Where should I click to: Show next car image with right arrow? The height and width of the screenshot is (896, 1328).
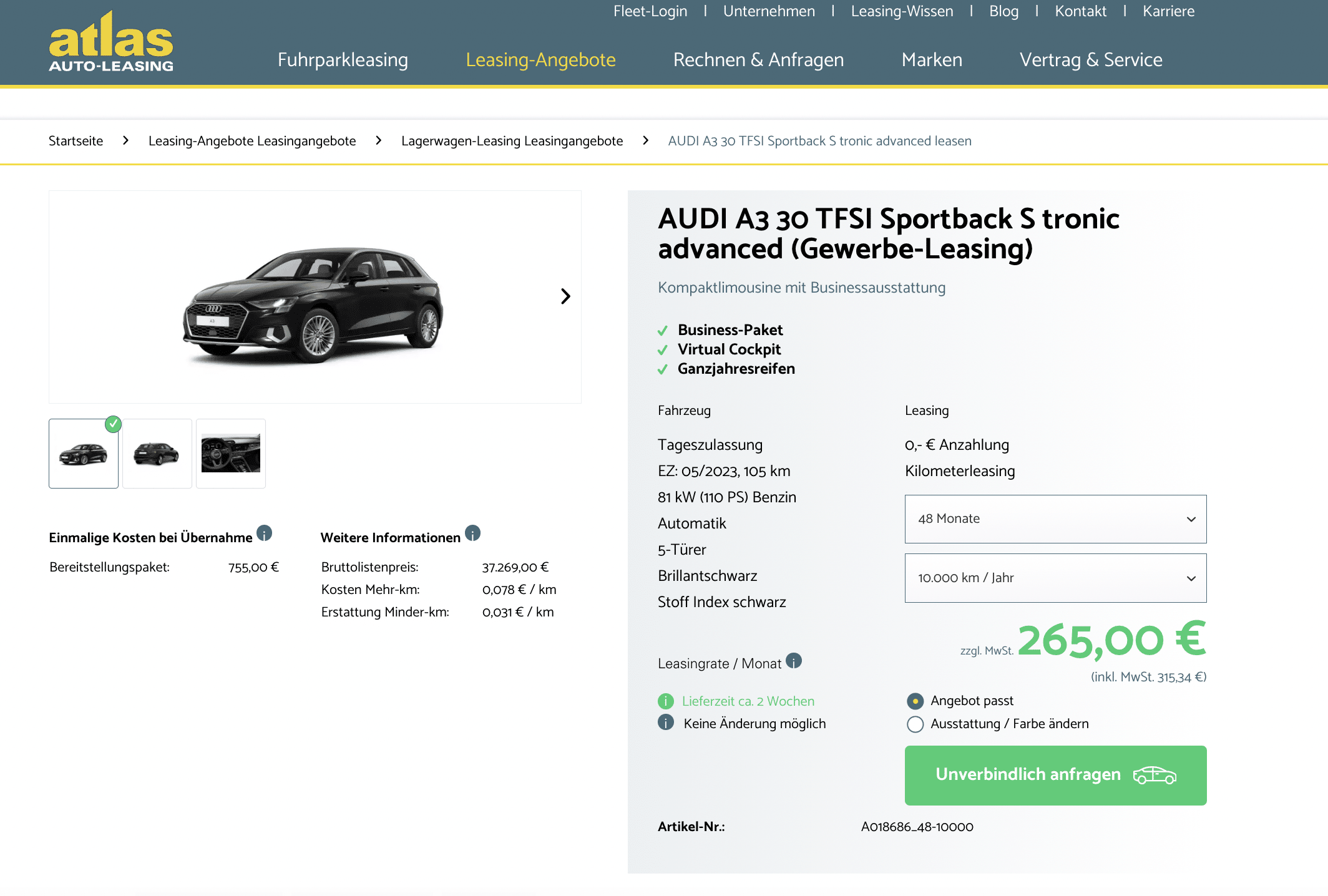coord(565,296)
